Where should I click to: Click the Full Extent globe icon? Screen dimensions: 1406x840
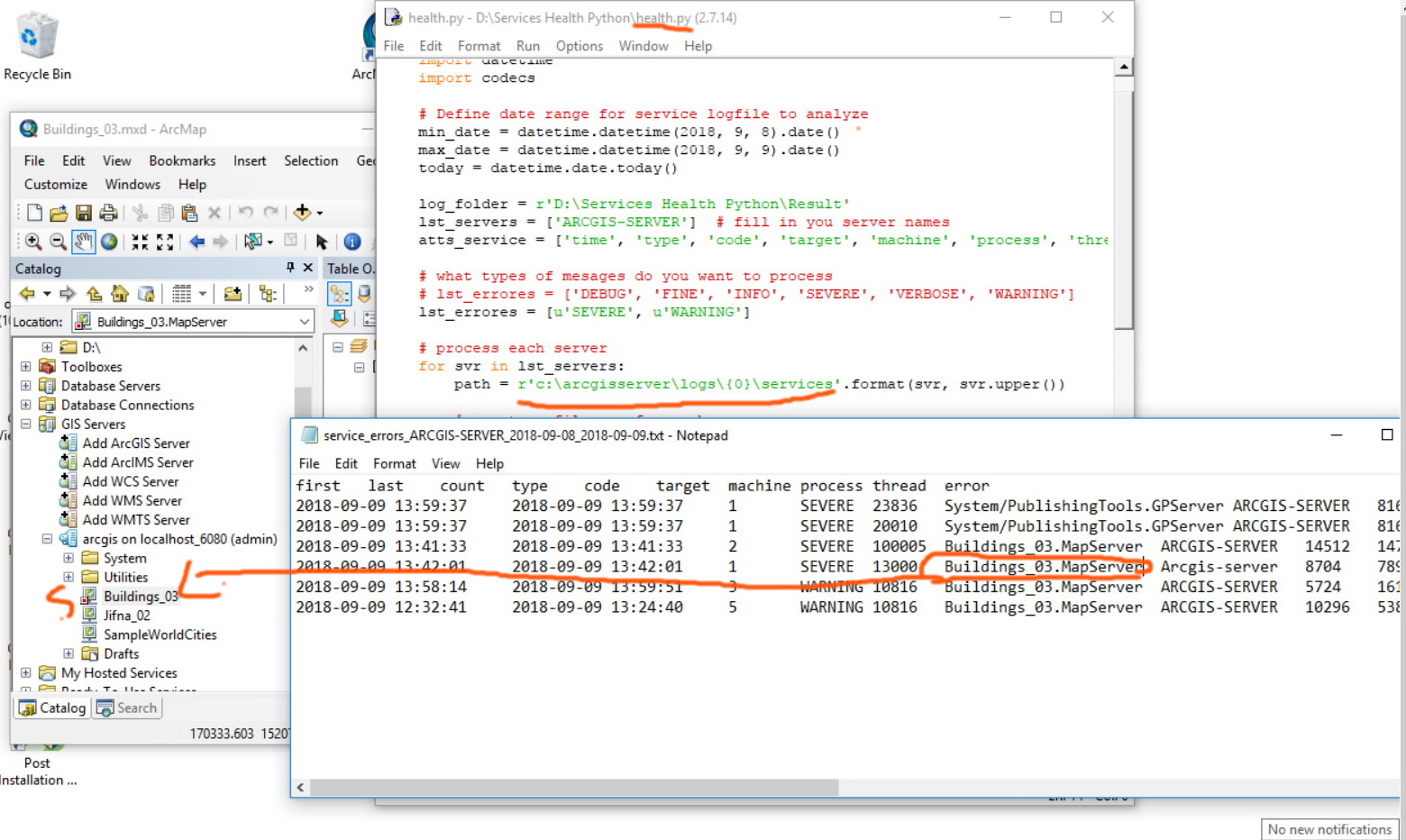109,242
